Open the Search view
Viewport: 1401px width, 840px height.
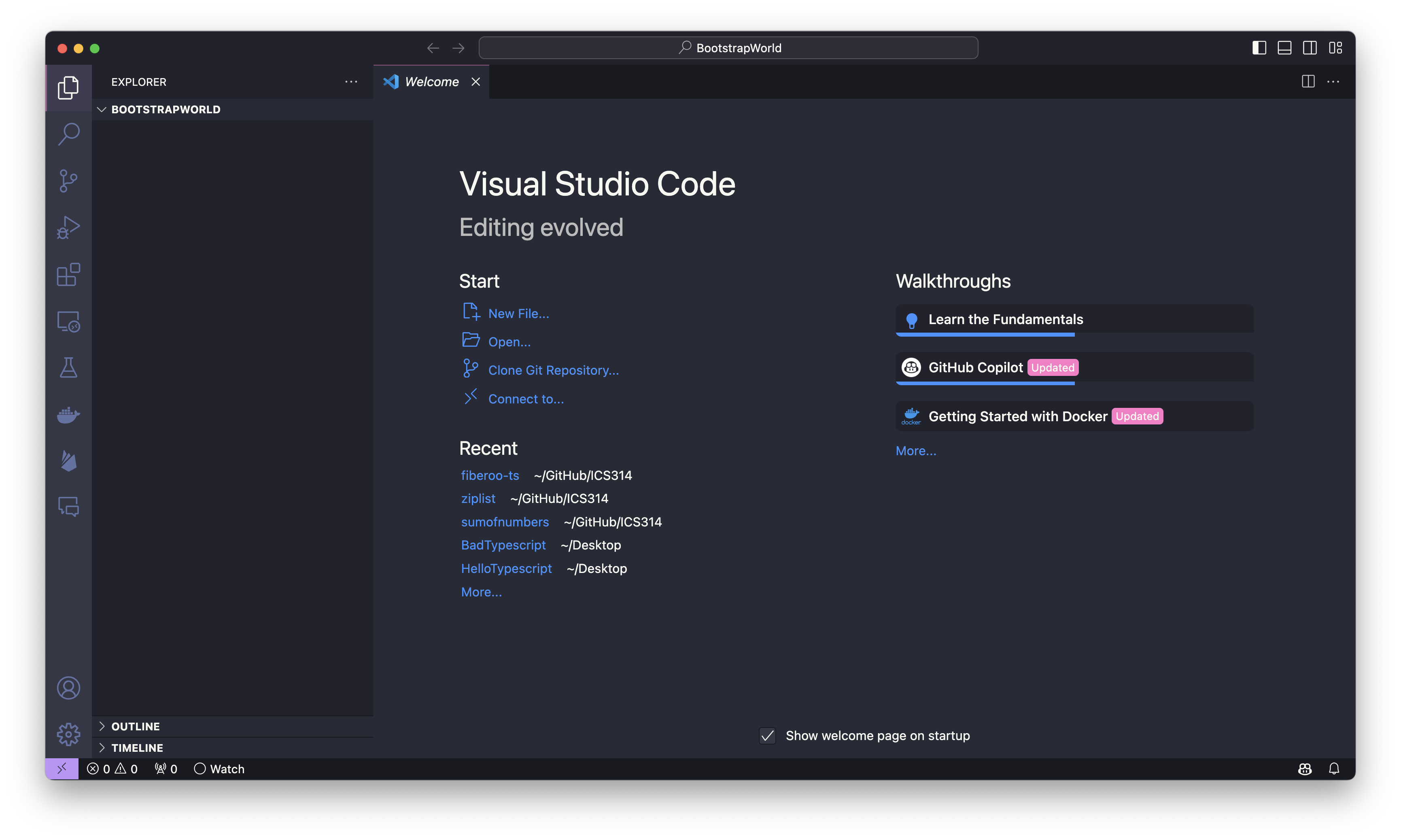[x=68, y=134]
